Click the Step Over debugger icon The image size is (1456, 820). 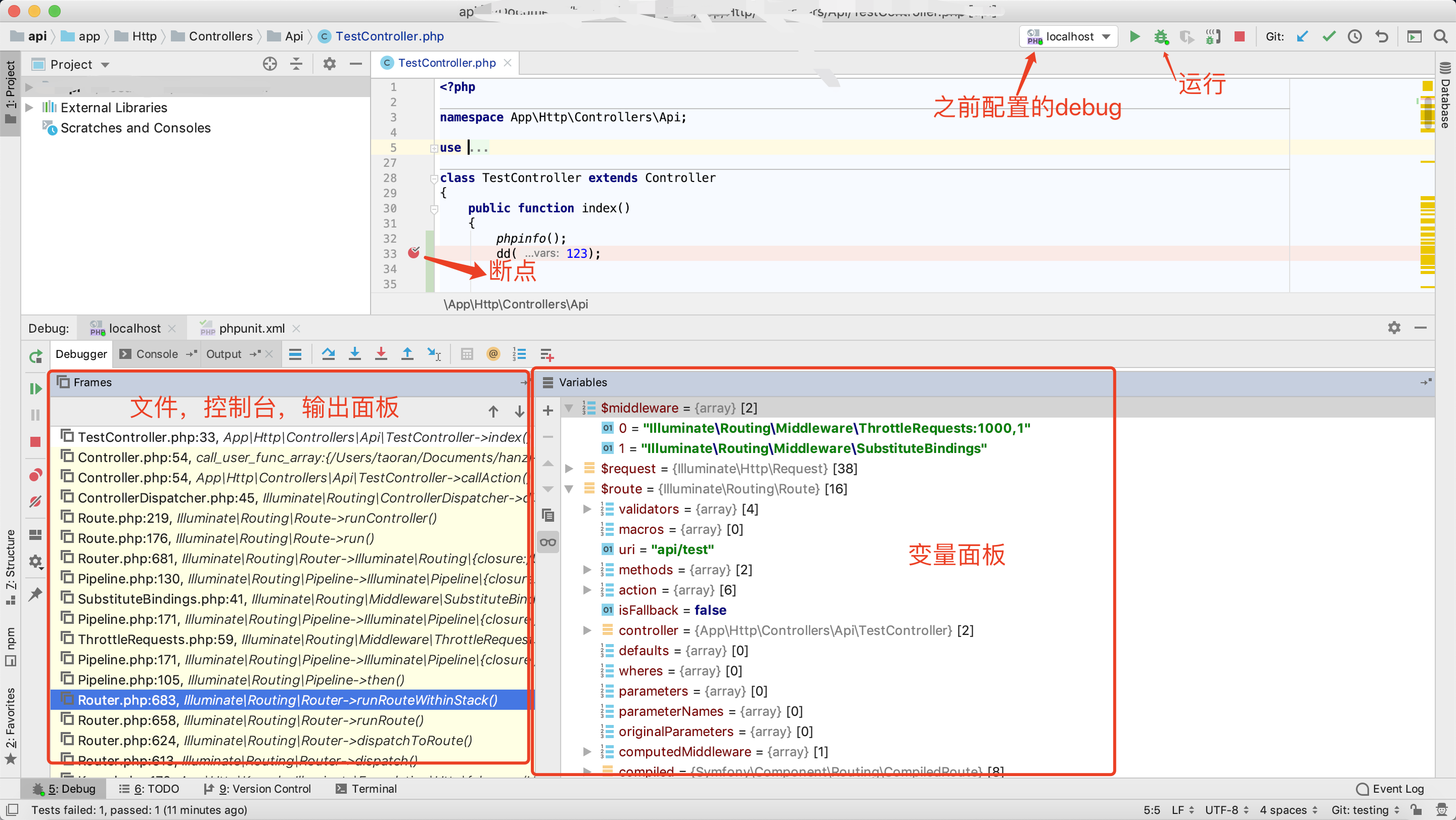point(328,354)
